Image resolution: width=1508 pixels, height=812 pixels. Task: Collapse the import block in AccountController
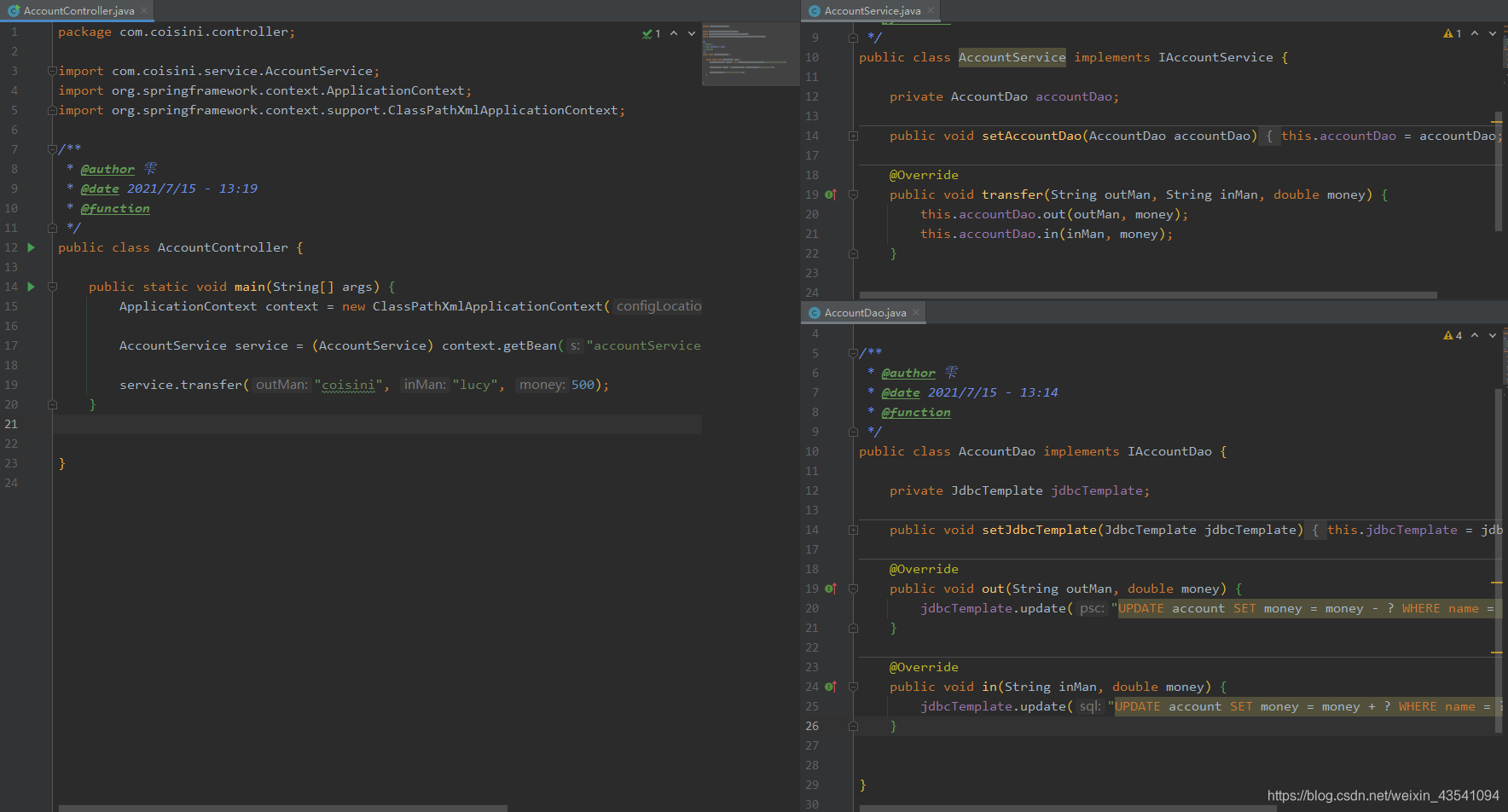(x=52, y=71)
